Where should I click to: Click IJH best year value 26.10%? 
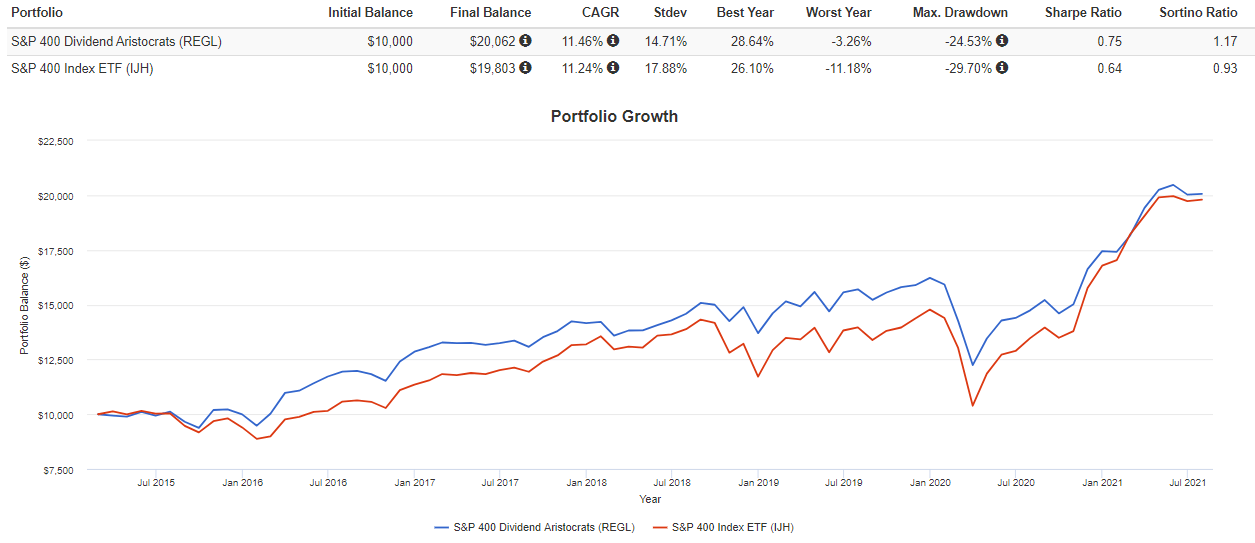pos(754,69)
